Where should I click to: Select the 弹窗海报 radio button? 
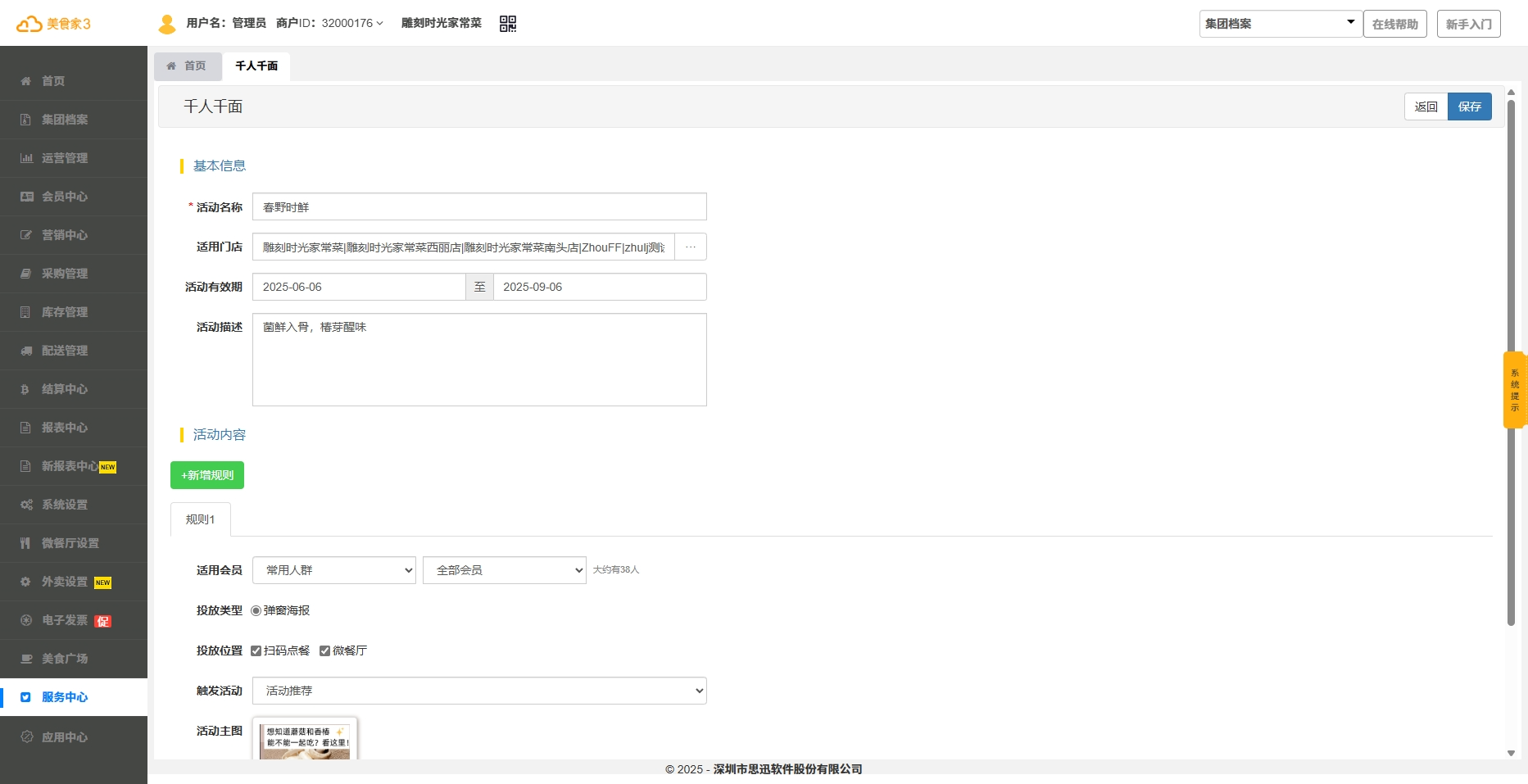point(256,610)
